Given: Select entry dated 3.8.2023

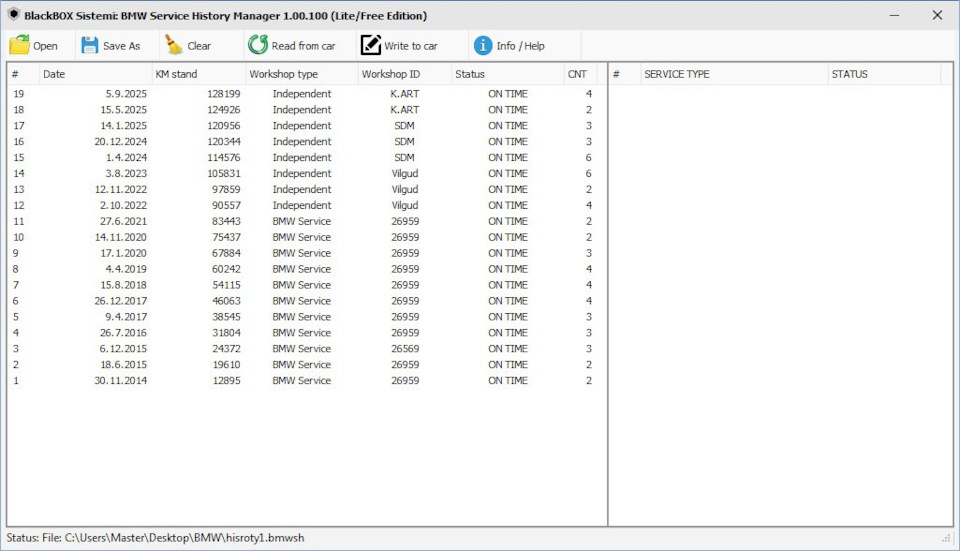Looking at the screenshot, I should tap(302, 173).
